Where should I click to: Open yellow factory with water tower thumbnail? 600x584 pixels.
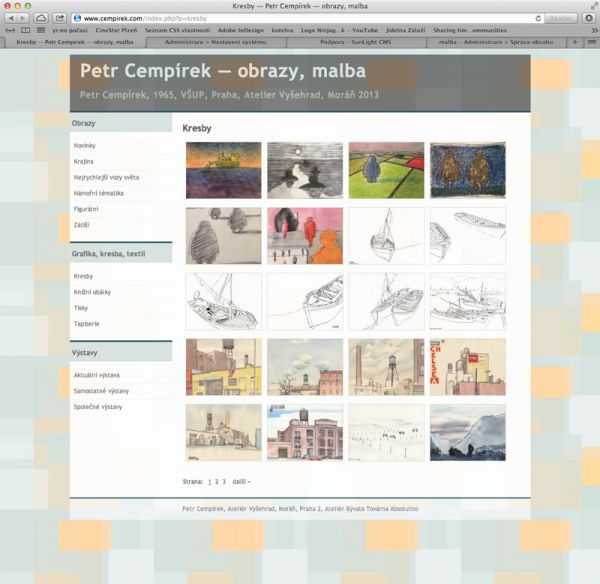pyautogui.click(x=223, y=367)
